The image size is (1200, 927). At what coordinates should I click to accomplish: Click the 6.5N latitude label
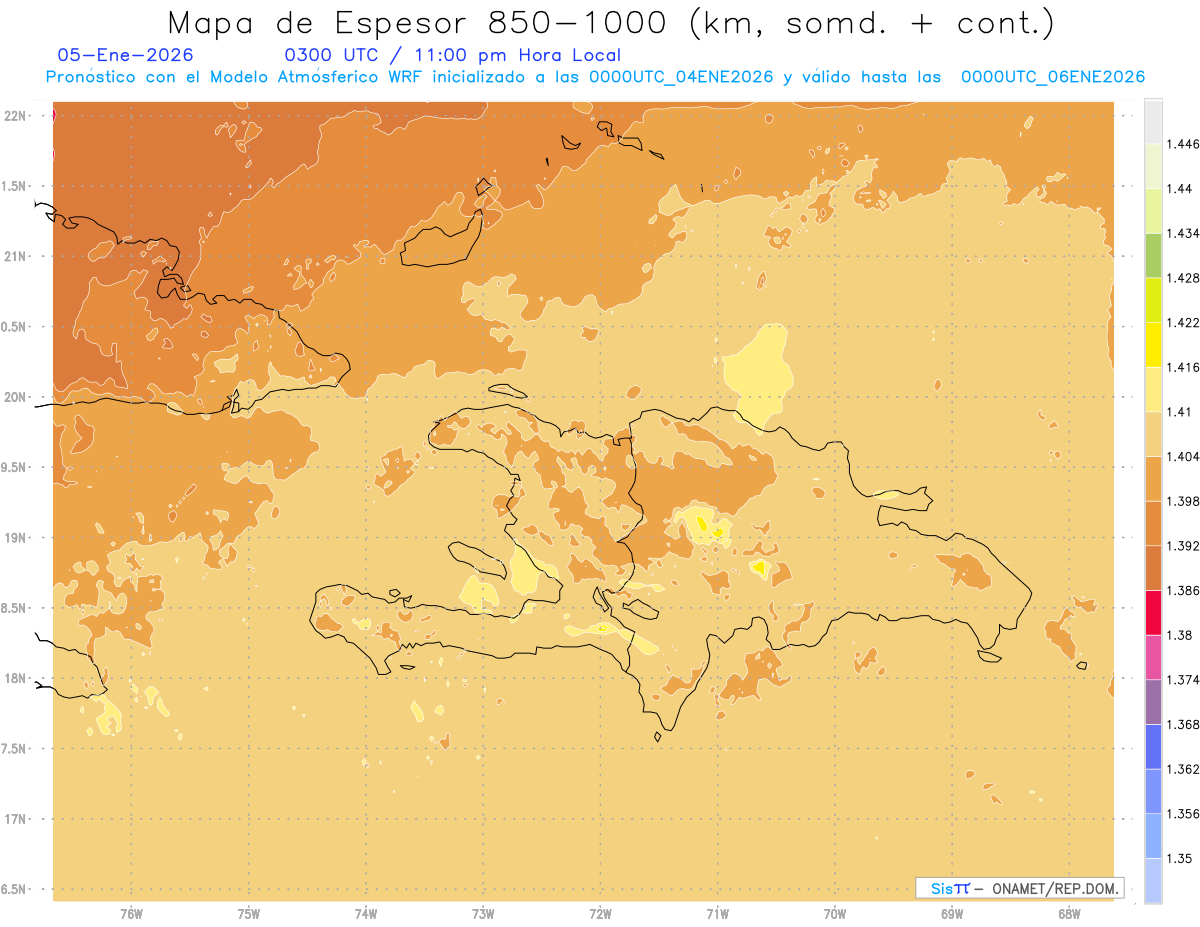[13, 889]
